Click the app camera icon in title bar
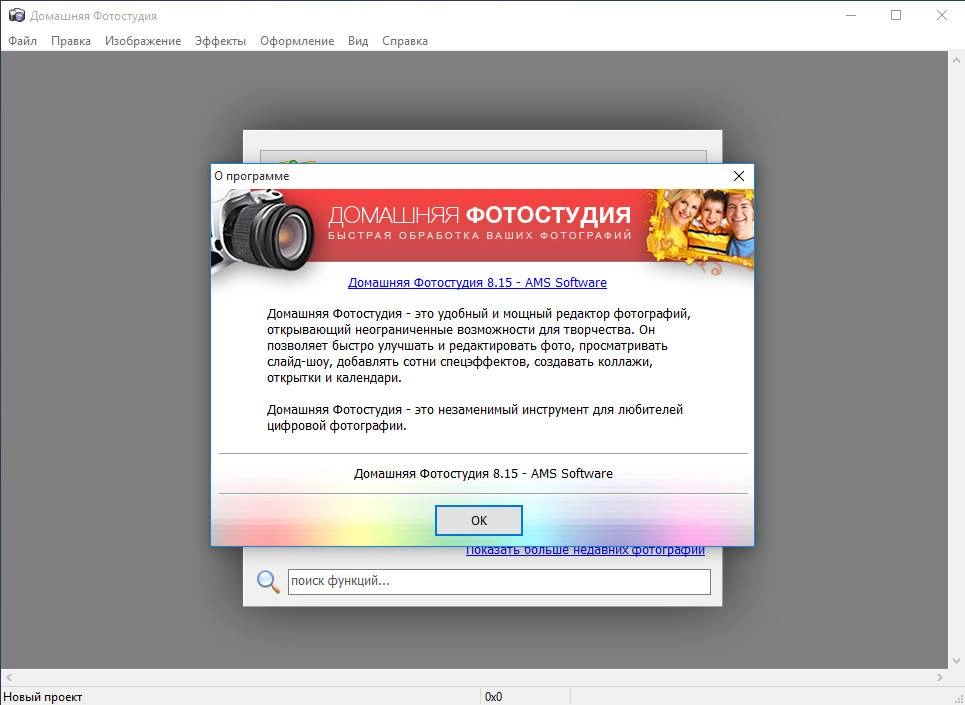The image size is (965, 705). coord(17,15)
